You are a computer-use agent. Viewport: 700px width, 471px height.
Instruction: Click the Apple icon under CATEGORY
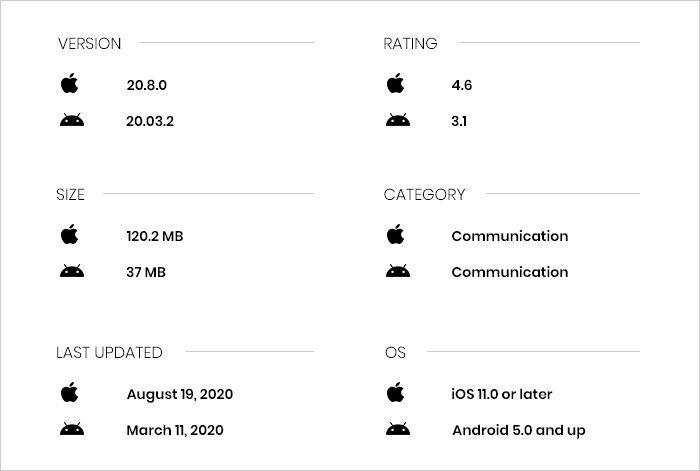pyautogui.click(x=396, y=236)
